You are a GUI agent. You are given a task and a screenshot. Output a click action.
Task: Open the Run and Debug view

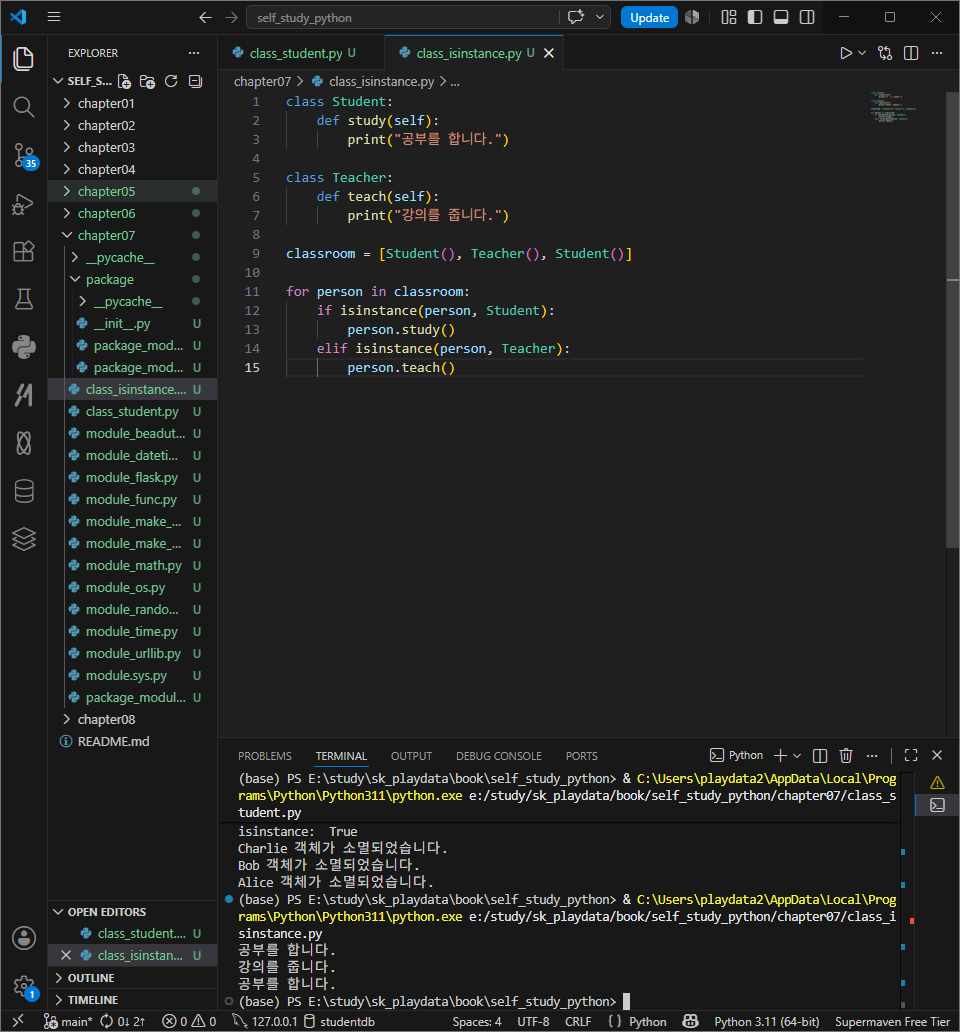pos(24,205)
